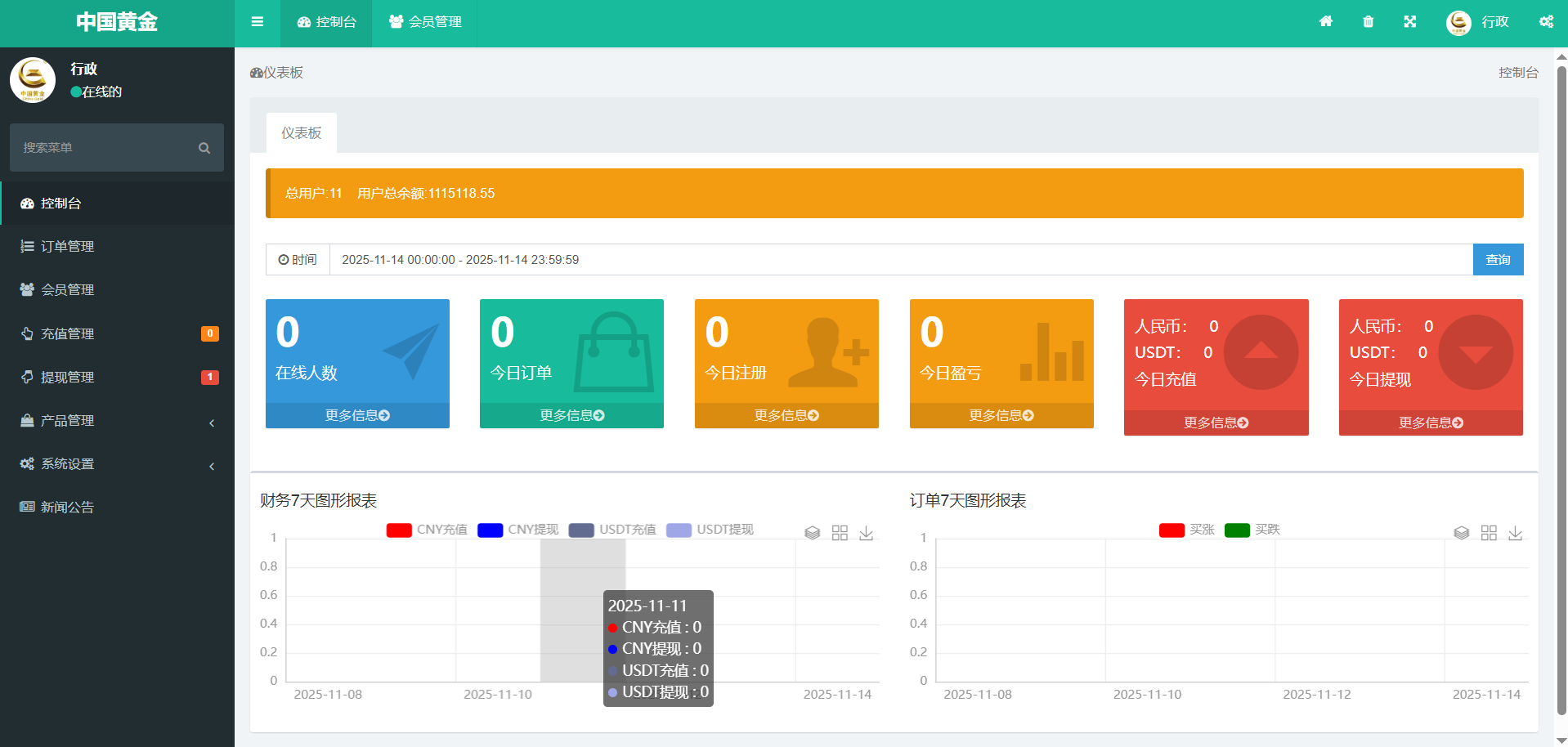
Task: Click 更多信息 link under 在线人数
Action: coord(357,415)
